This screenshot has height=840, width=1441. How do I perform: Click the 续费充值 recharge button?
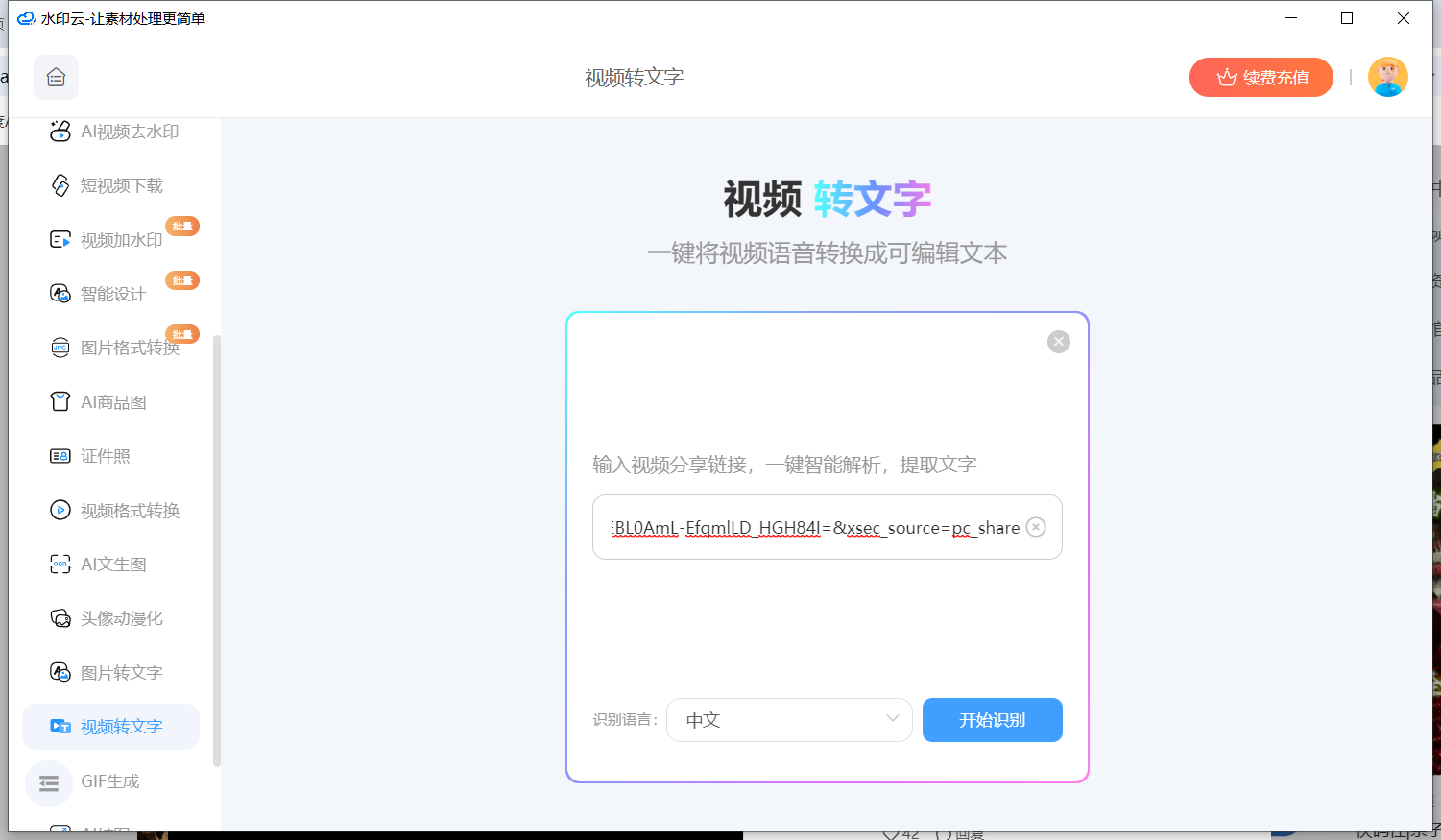(x=1261, y=78)
